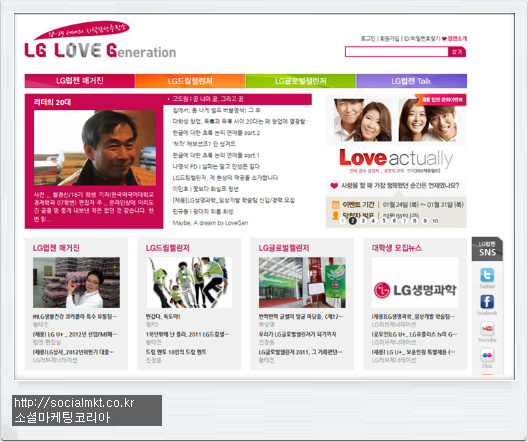Open the global challenger building entrance photo

(x=302, y=282)
